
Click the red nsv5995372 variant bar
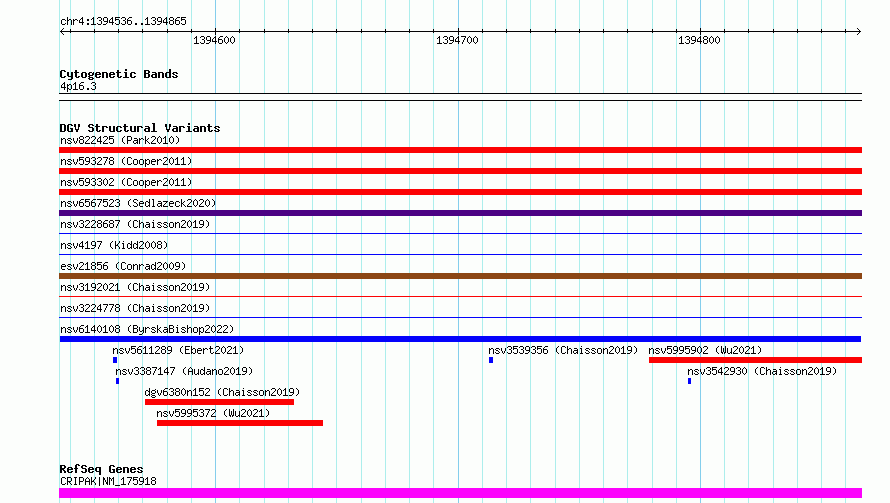click(x=240, y=423)
